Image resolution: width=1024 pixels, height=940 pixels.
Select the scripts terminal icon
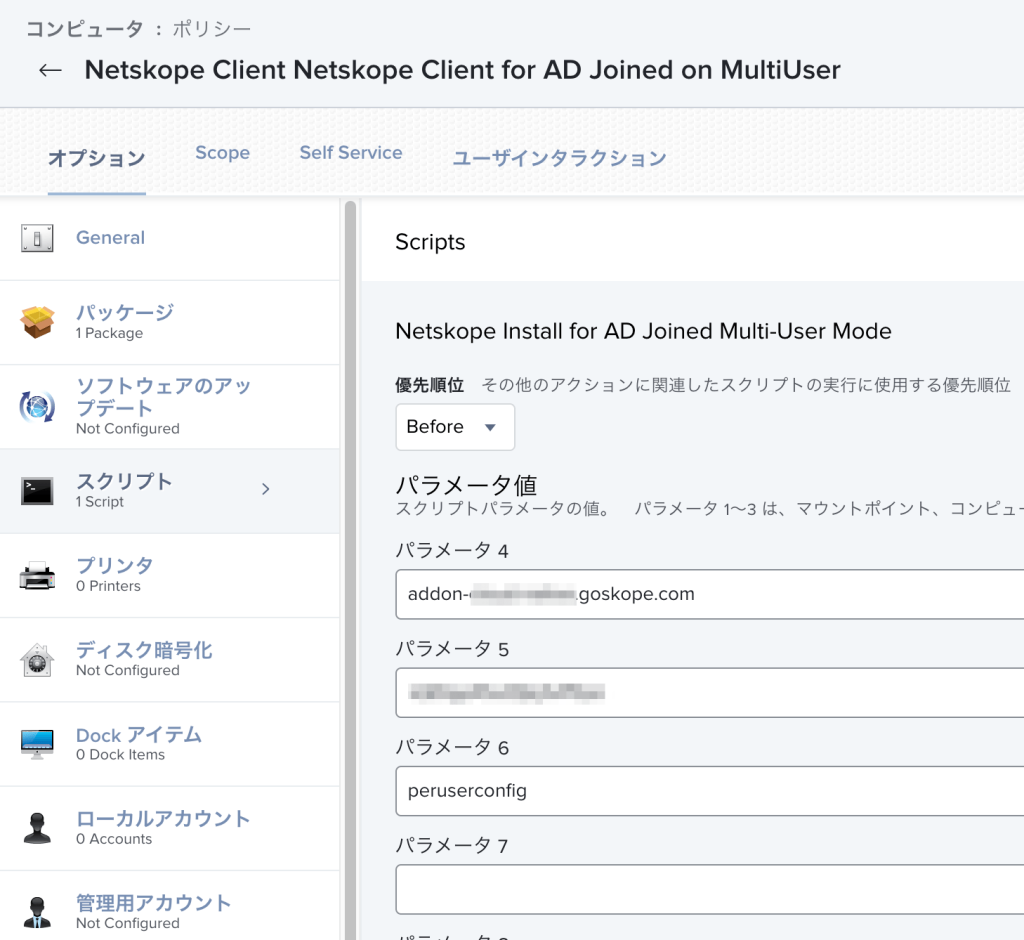(x=37, y=491)
